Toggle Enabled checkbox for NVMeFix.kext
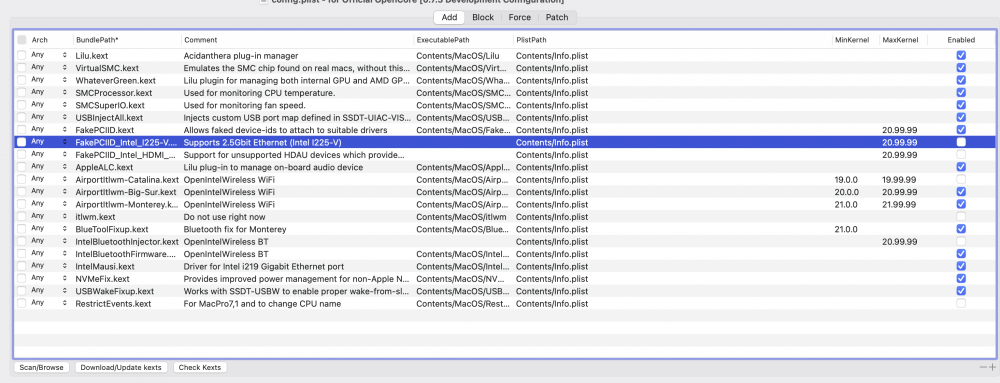The height and width of the screenshot is (383, 1000). click(x=961, y=278)
